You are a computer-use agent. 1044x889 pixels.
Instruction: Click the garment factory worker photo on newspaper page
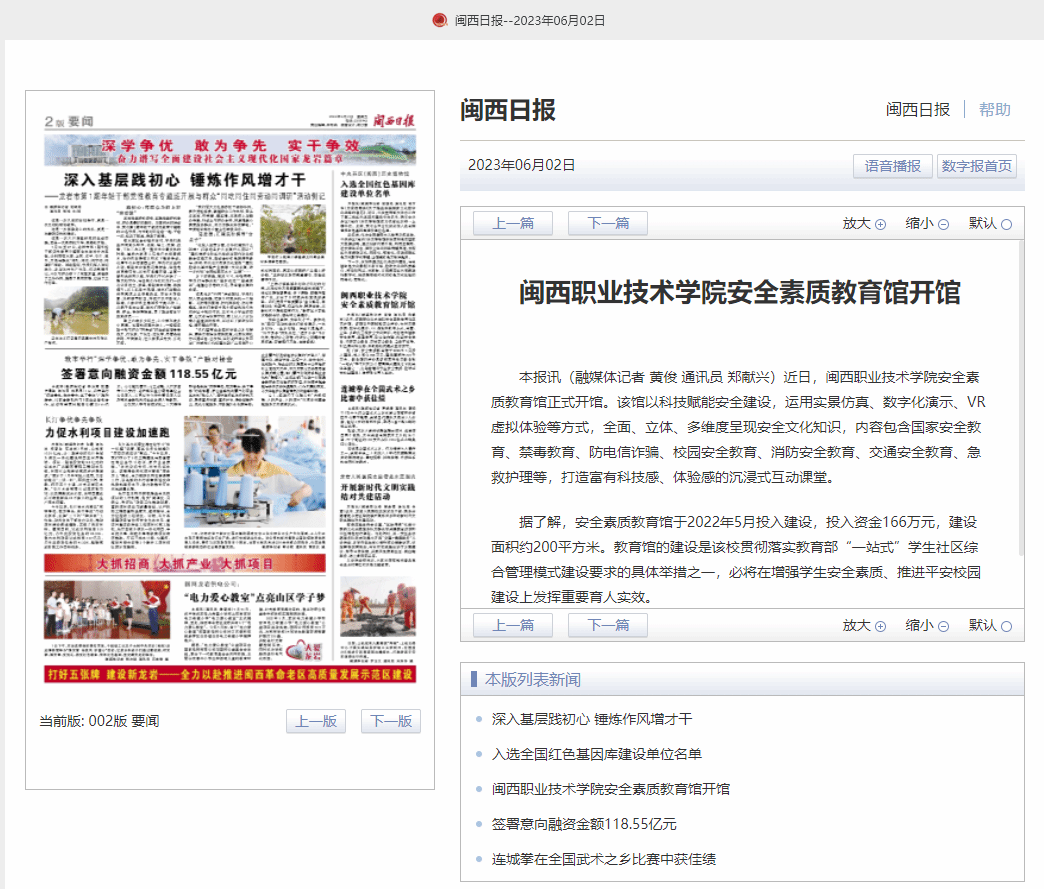coord(268,471)
